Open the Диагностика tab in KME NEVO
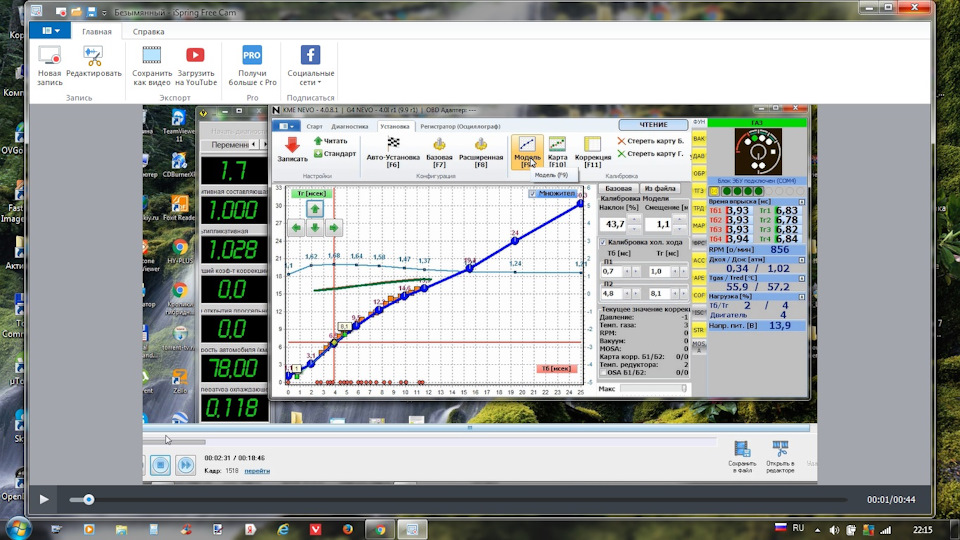This screenshot has width=960, height=540. [x=349, y=127]
